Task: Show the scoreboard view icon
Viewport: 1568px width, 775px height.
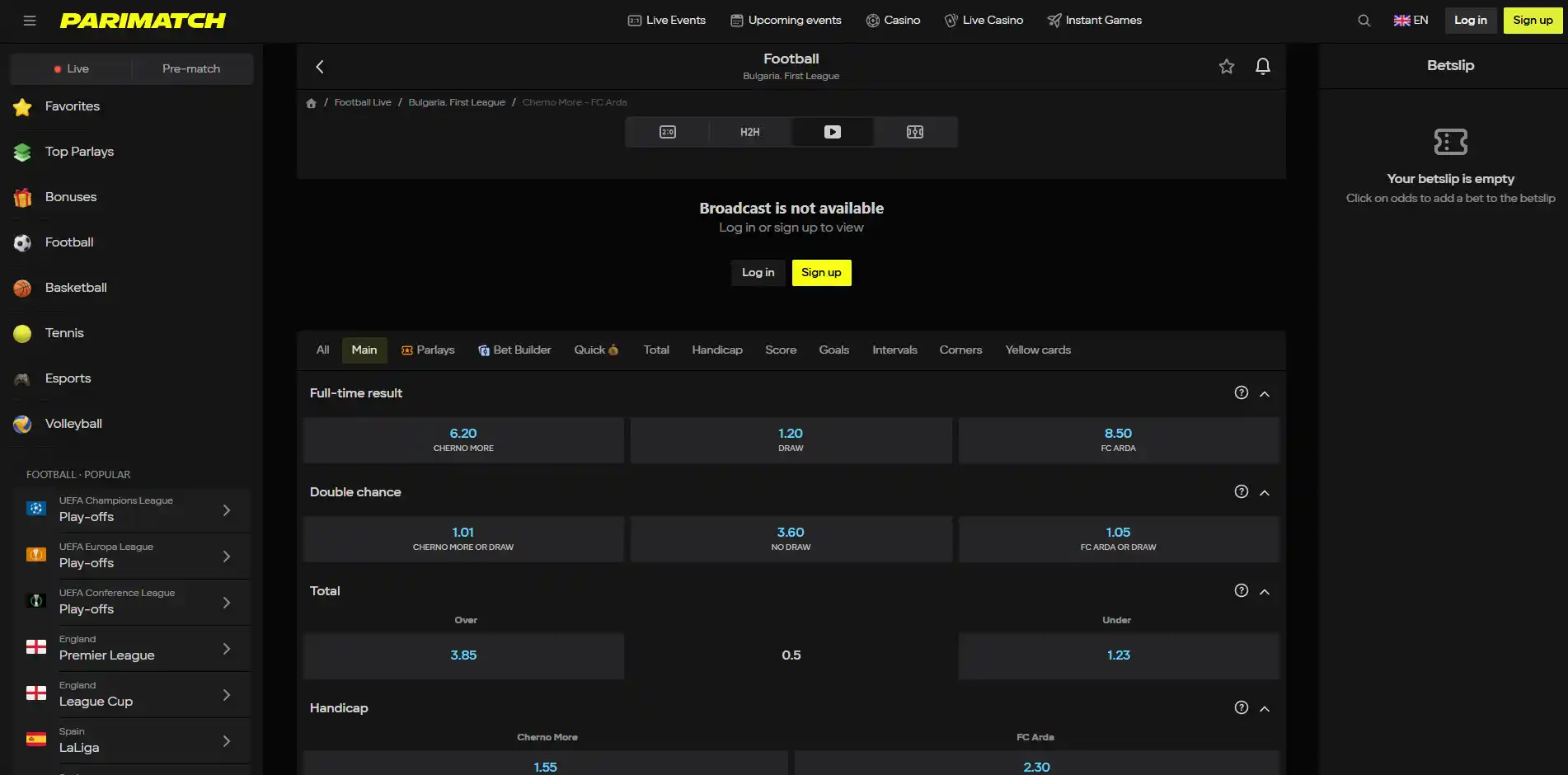Action: 668,132
